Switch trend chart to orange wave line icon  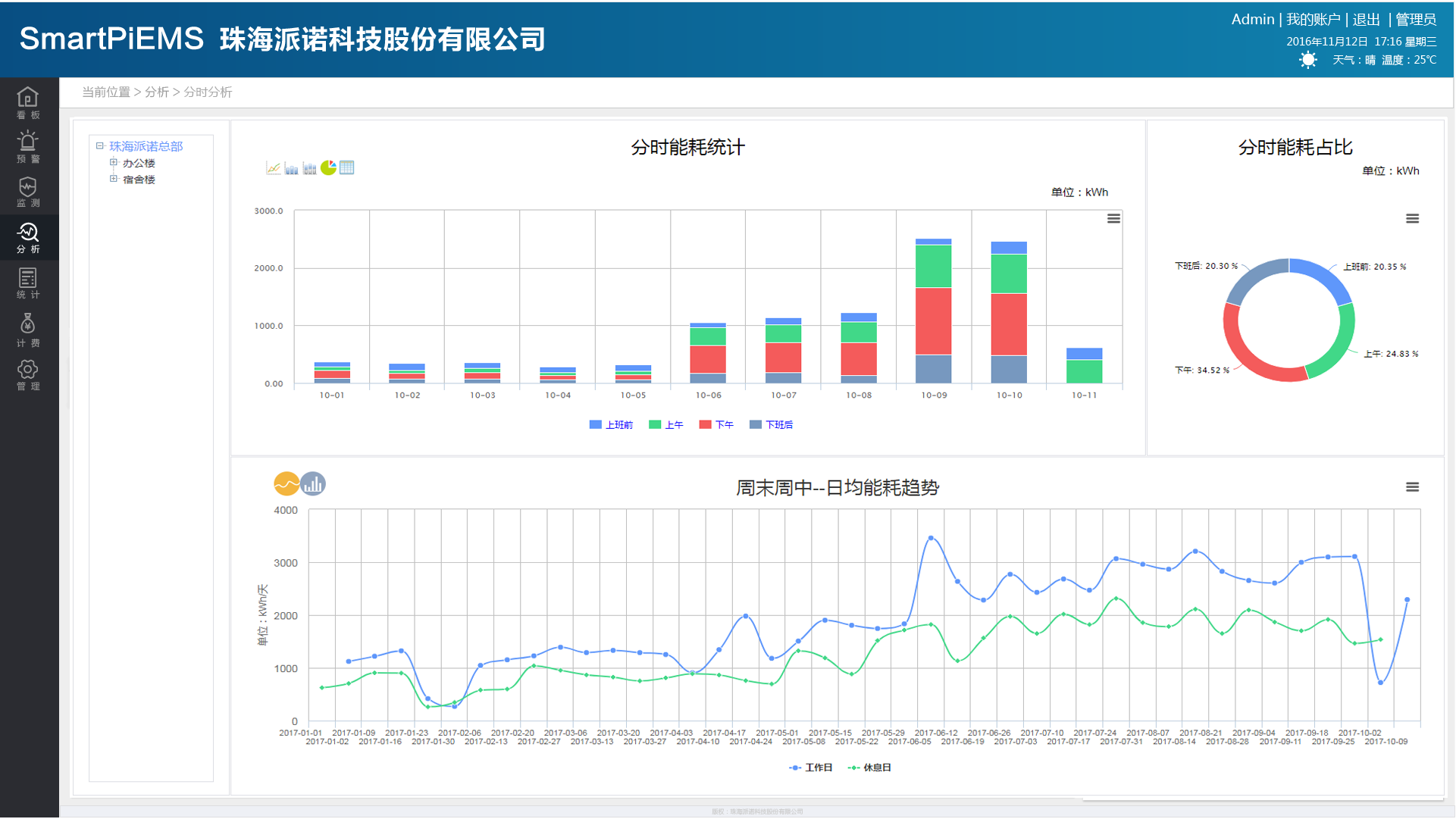point(286,483)
